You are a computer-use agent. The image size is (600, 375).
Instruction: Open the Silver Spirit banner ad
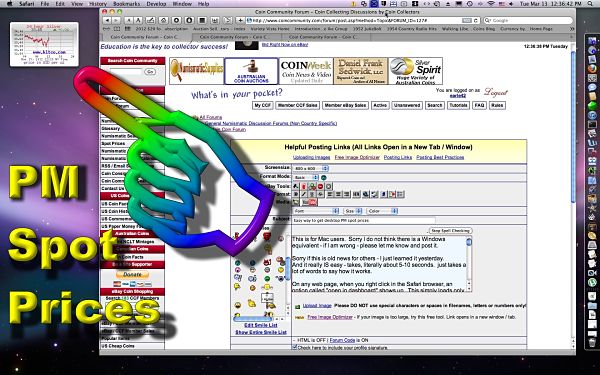tap(416, 71)
